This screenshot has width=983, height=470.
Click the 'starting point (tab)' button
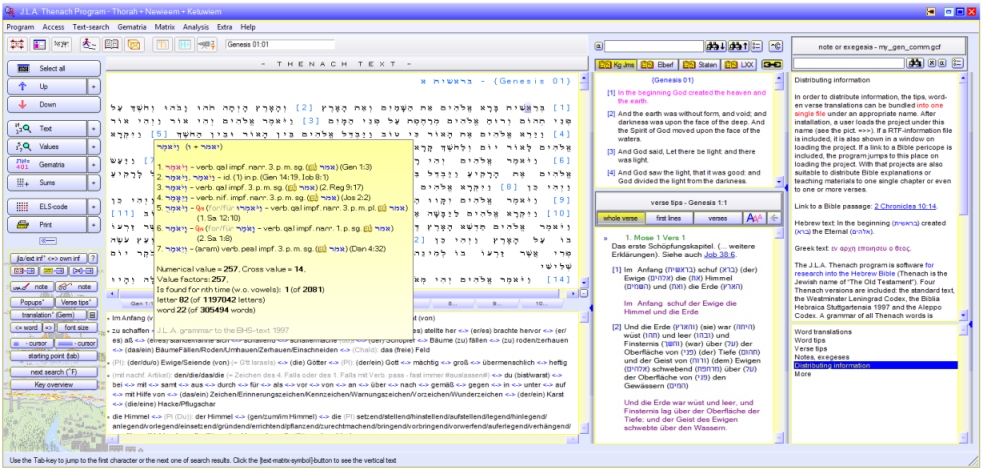54,356
